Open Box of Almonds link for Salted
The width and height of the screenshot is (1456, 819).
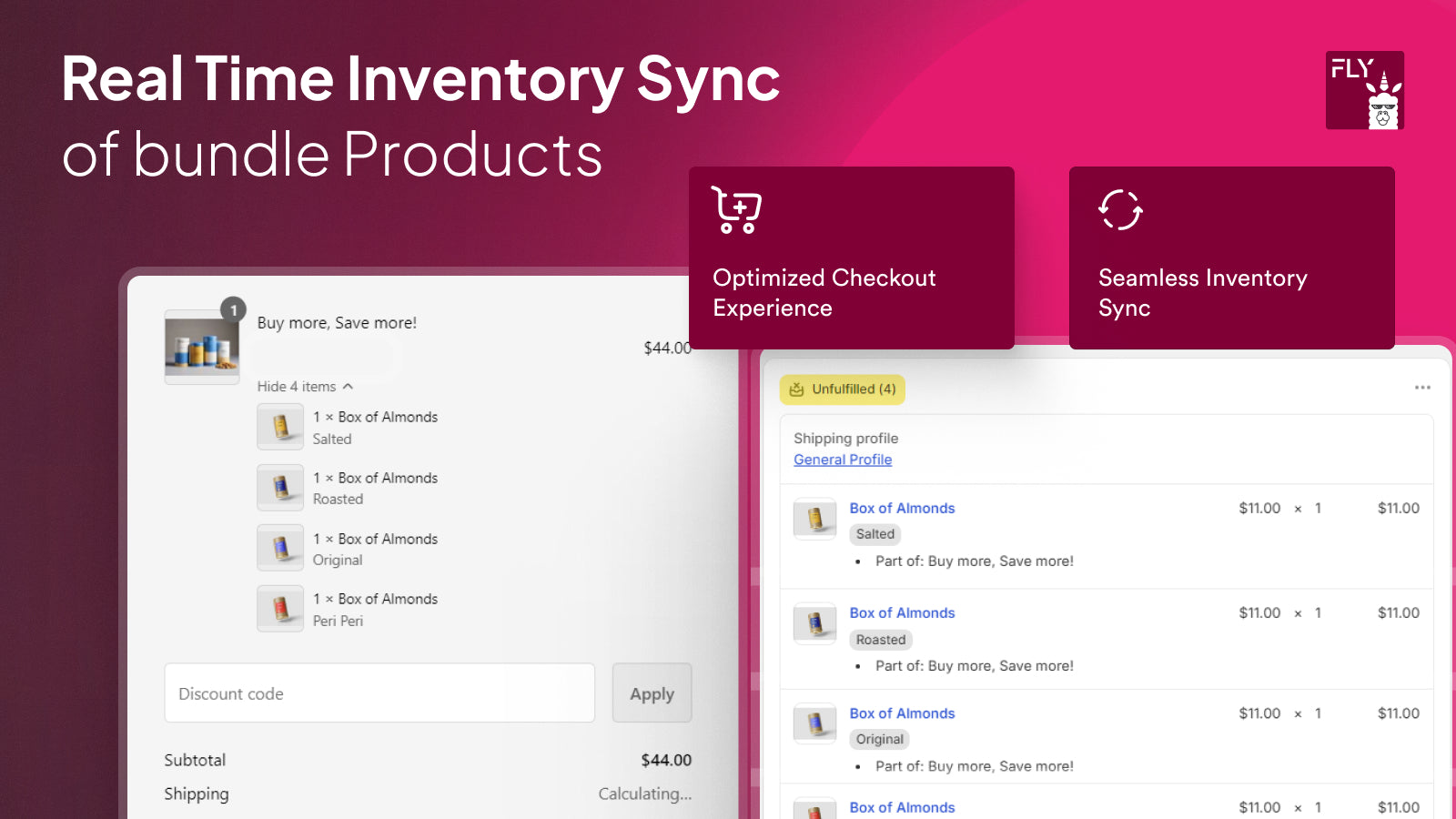click(x=902, y=508)
